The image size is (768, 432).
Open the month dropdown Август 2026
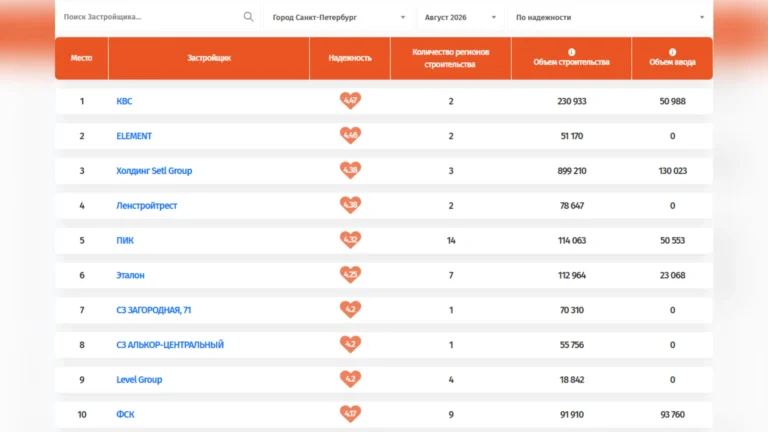[x=460, y=17]
